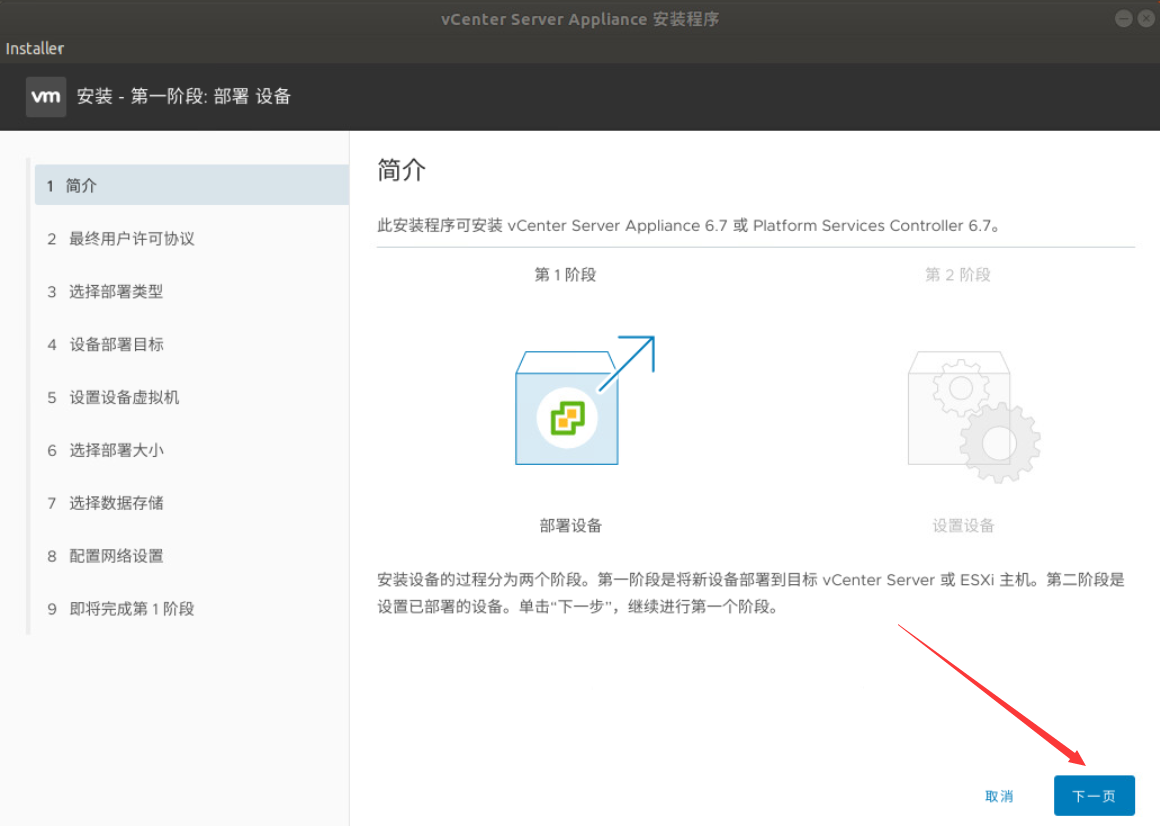Click the Deploy appliance box icon

click(584, 400)
